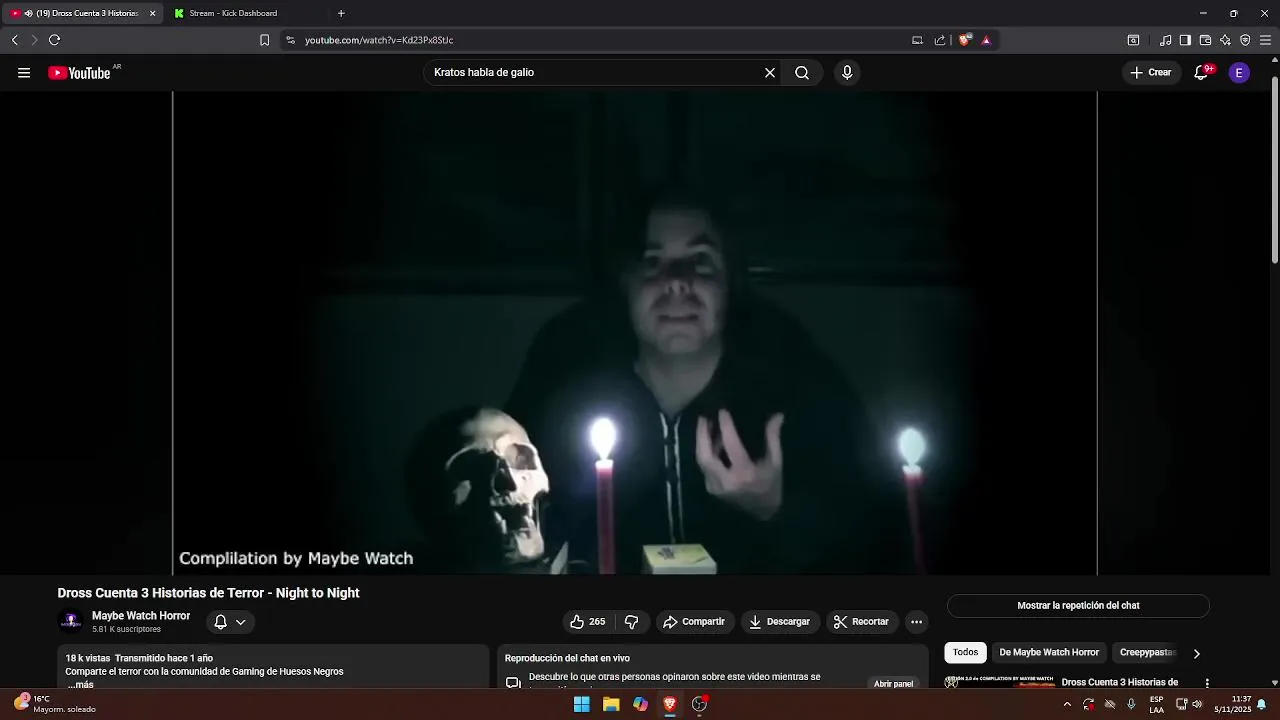Open the account avatar 'E' menu

(1239, 73)
